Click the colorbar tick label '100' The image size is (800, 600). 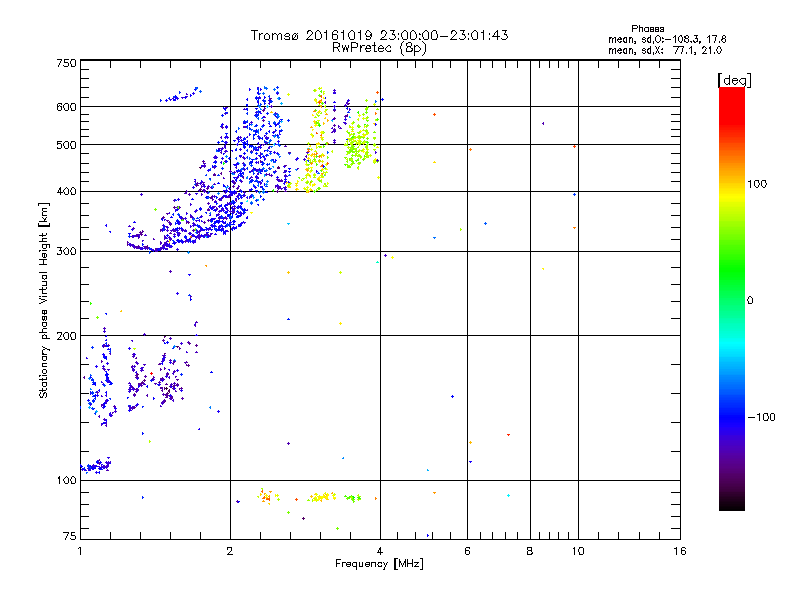click(x=757, y=184)
